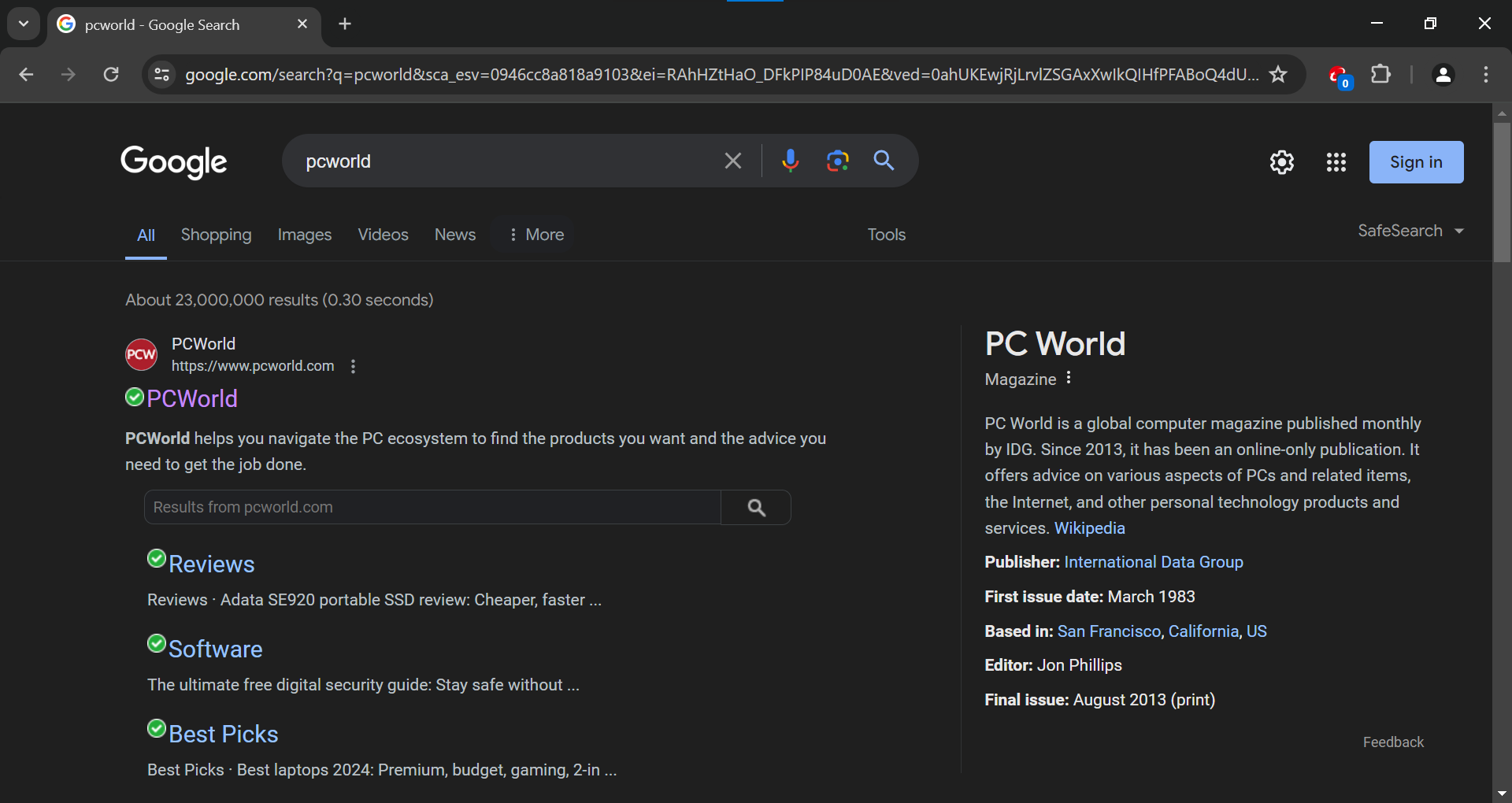Reload the current page
The height and width of the screenshot is (803, 1512).
(x=111, y=75)
